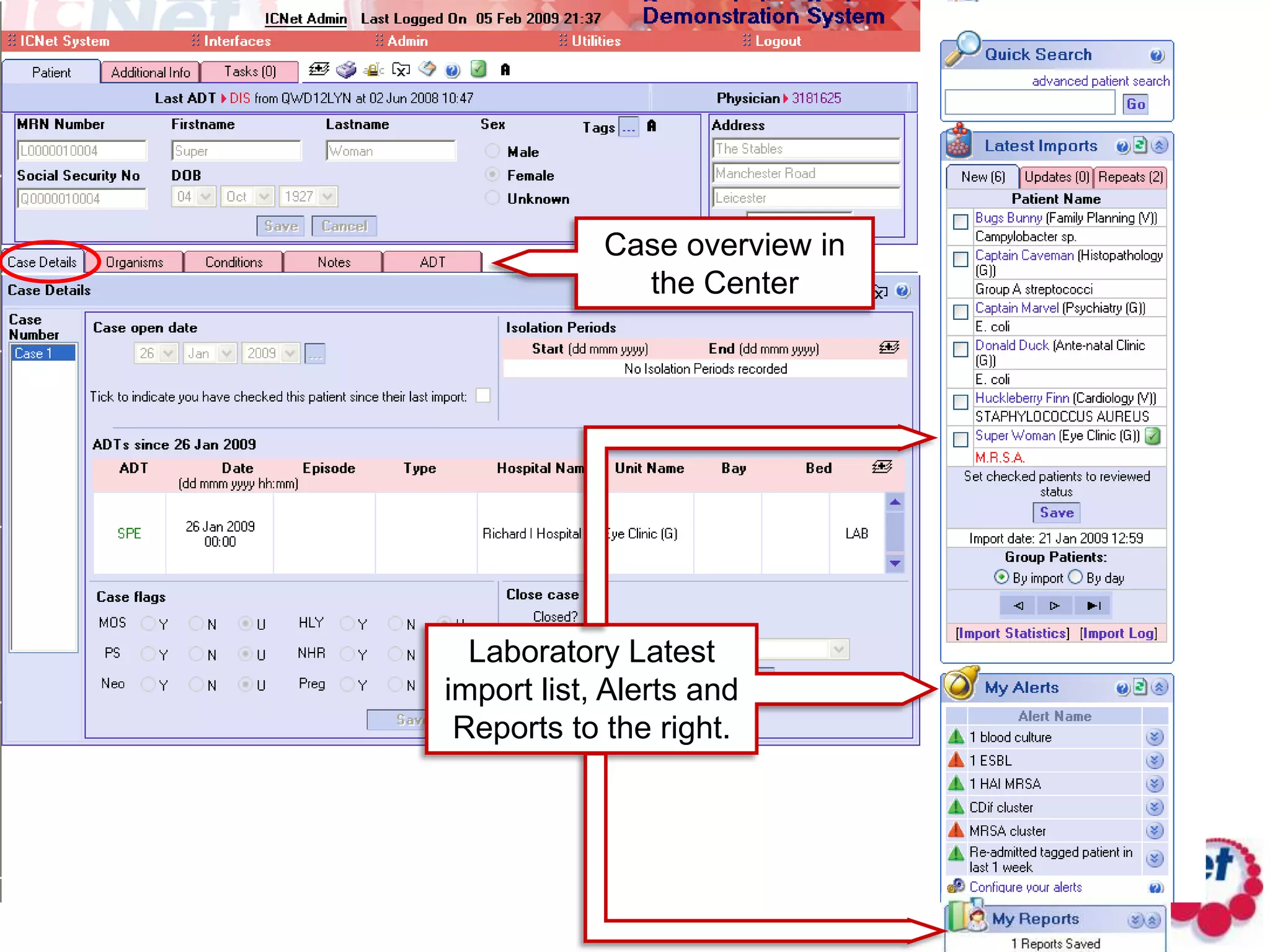Click the add-new-record icon in patient toolbar

point(319,69)
